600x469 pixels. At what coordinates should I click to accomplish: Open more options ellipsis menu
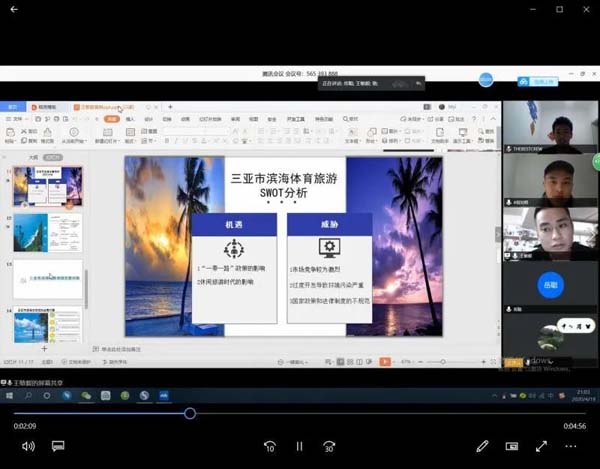(573, 445)
